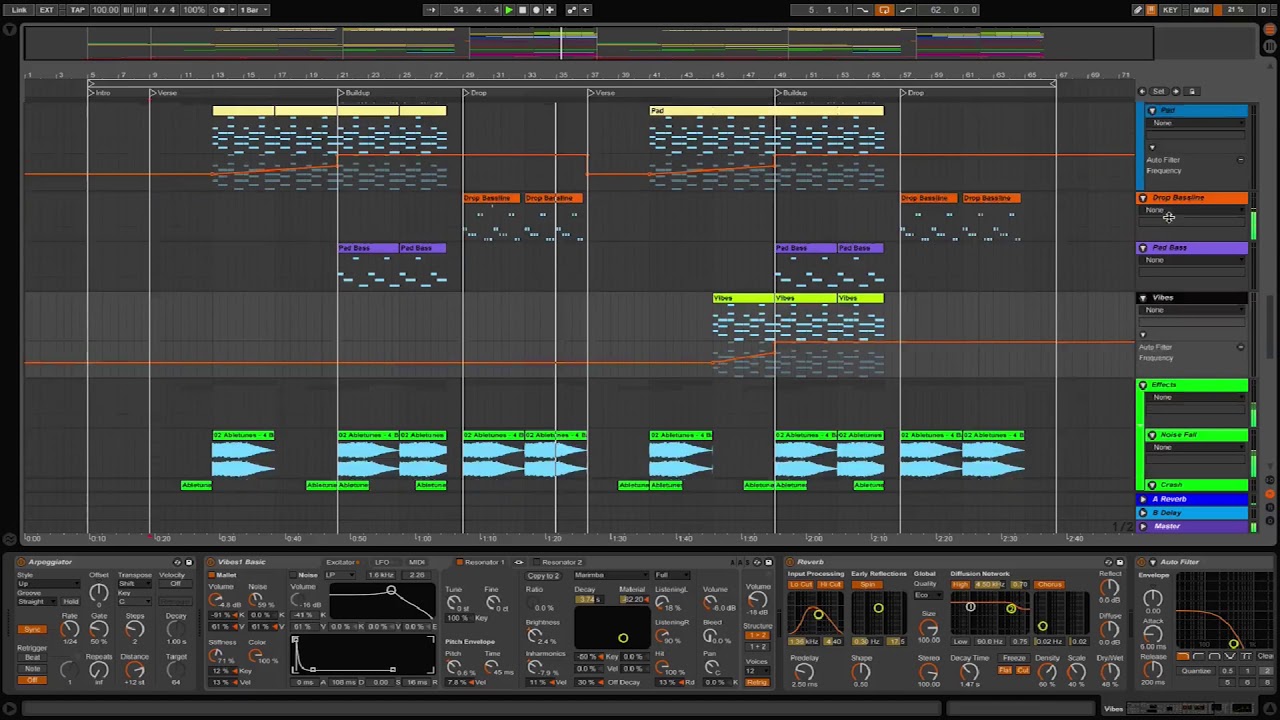Toggle Vibes1 Basic device on/off
Viewport: 1280px width, 720px height.
[212, 562]
